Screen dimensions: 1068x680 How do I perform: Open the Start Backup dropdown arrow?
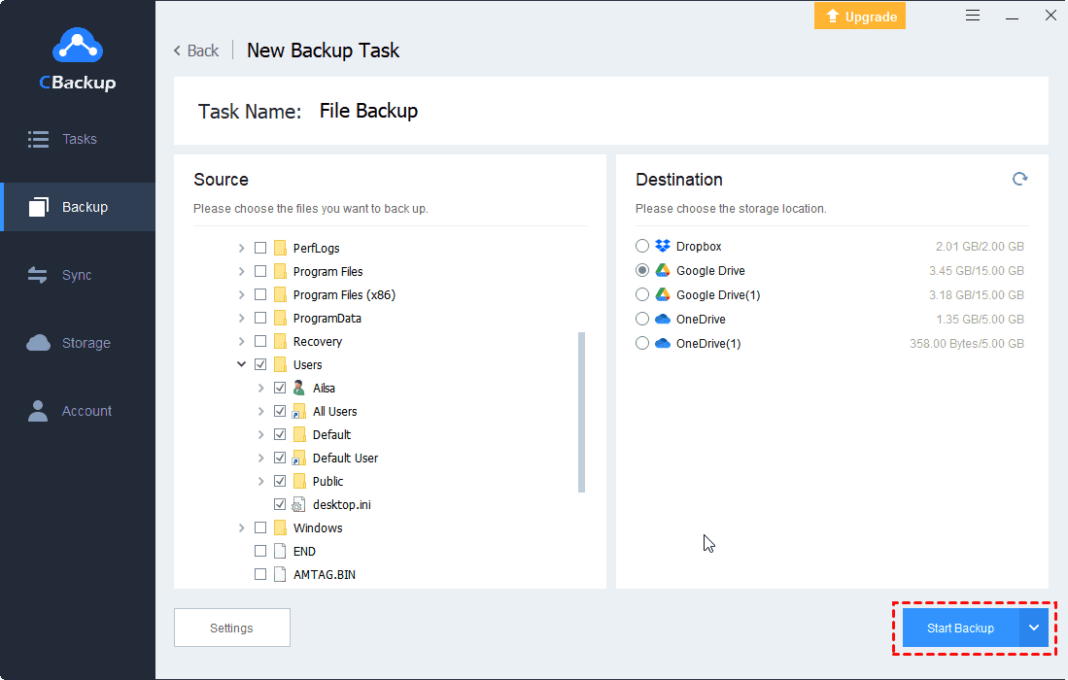click(x=1033, y=628)
